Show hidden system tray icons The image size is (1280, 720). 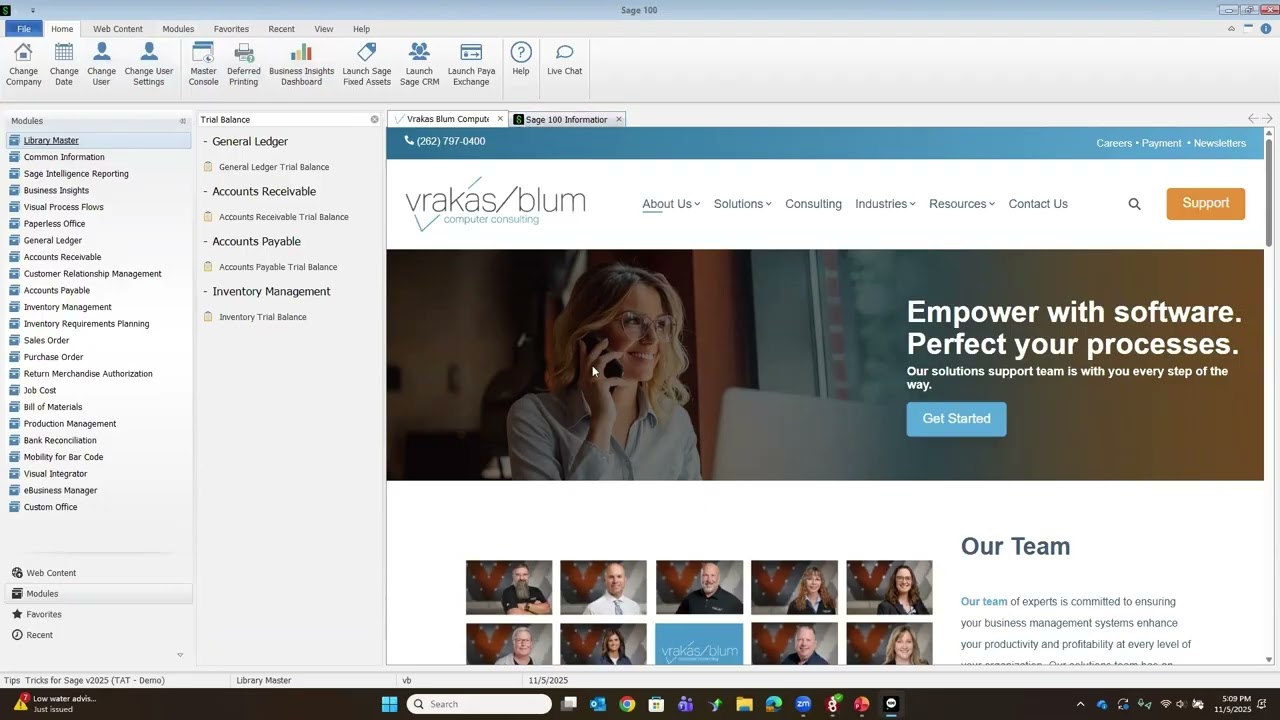click(1080, 704)
